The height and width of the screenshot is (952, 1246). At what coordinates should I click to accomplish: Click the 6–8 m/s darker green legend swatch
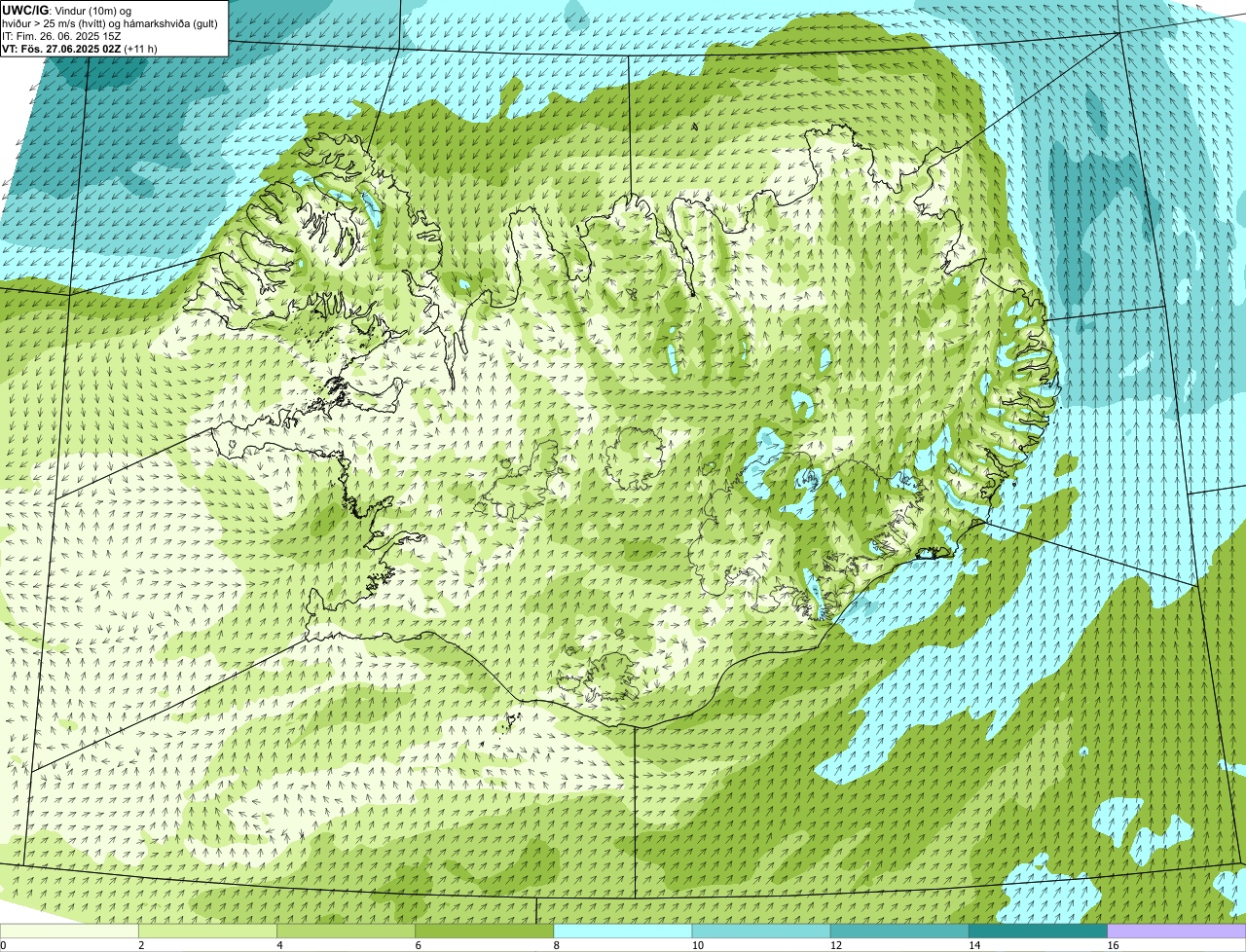pyautogui.click(x=485, y=932)
